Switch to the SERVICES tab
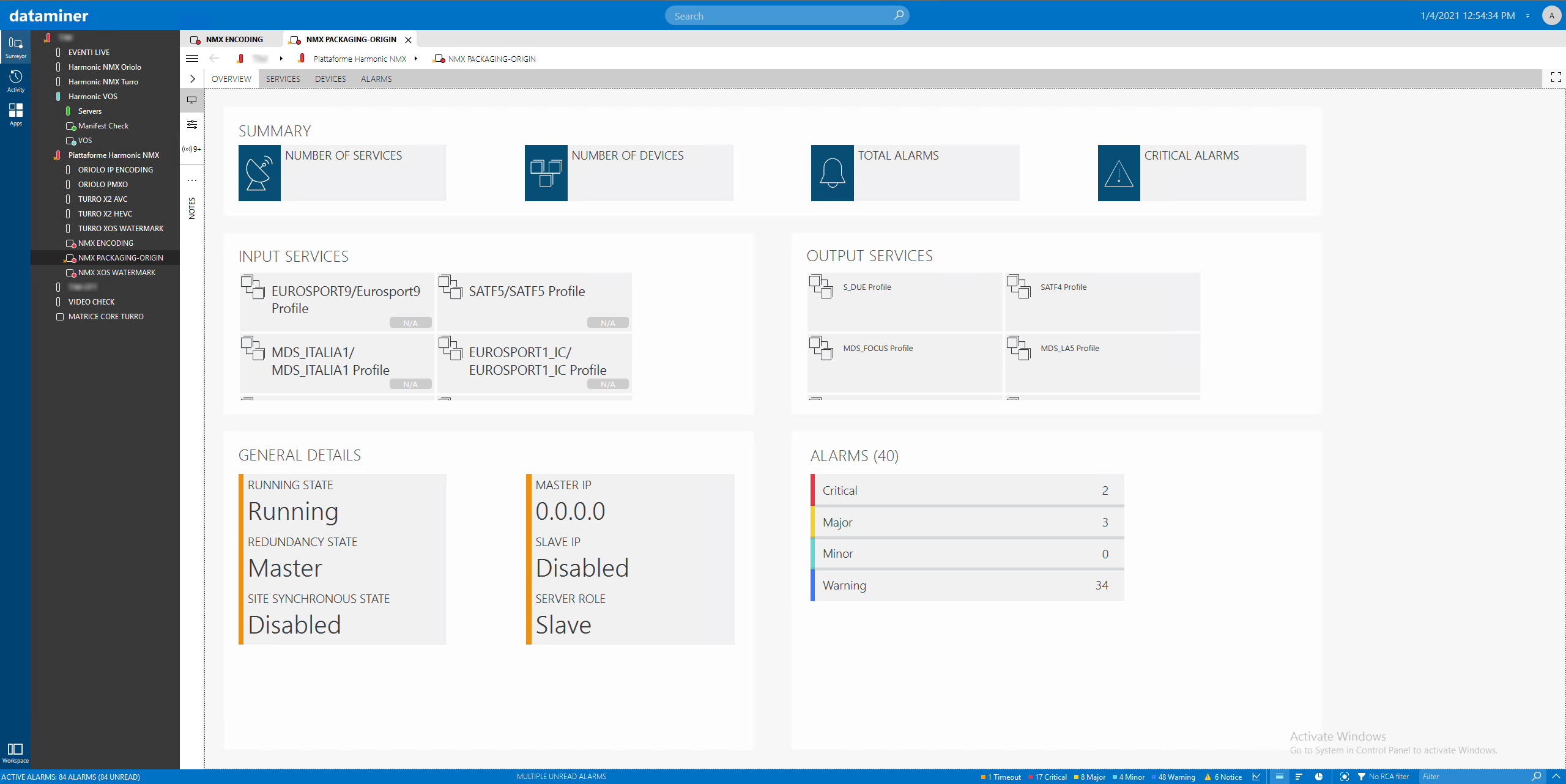 coord(283,79)
